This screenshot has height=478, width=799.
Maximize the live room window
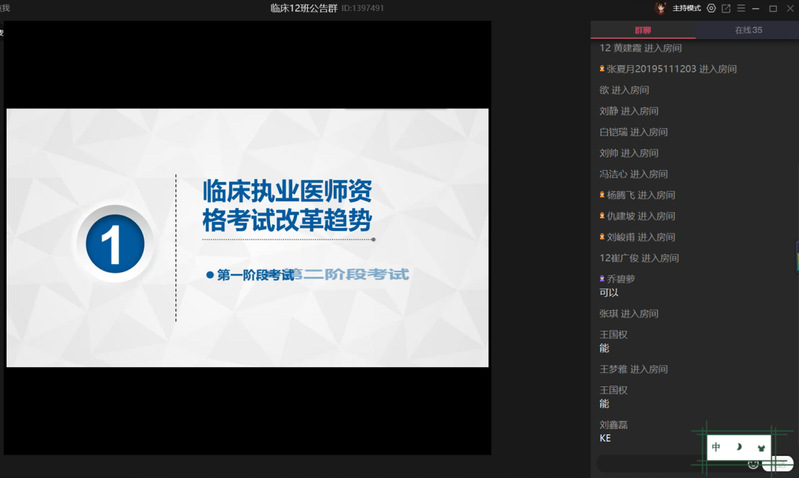tap(772, 8)
